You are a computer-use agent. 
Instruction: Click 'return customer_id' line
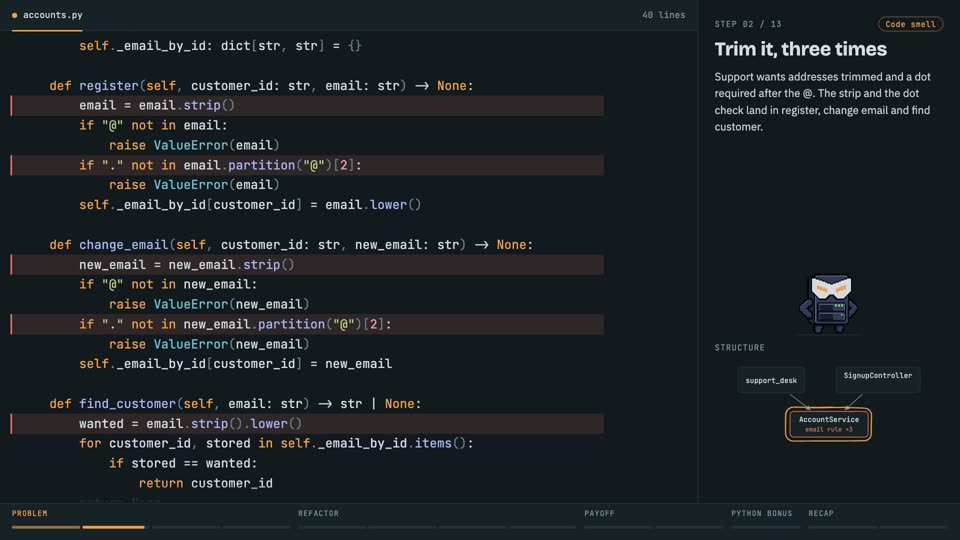coord(206,484)
